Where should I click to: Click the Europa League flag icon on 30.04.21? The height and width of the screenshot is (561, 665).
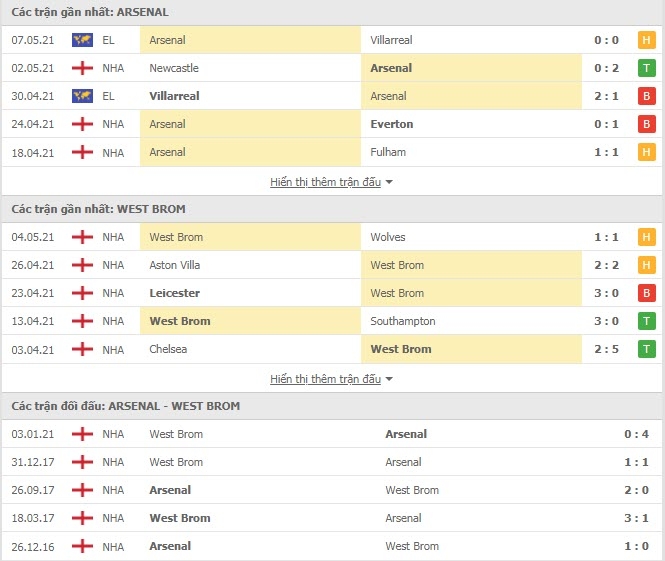click(x=82, y=96)
